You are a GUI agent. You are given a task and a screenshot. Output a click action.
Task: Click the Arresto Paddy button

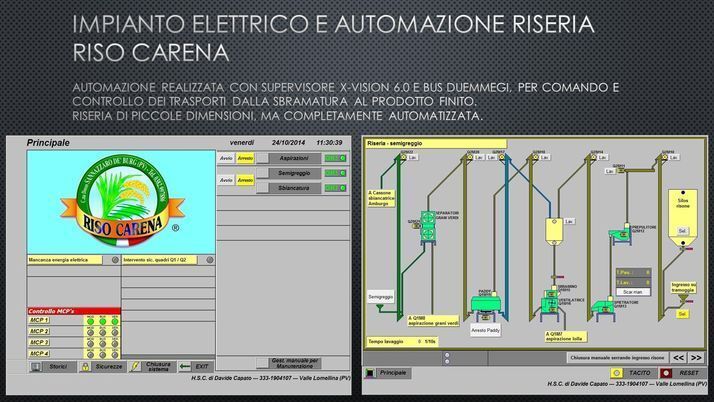(x=485, y=330)
